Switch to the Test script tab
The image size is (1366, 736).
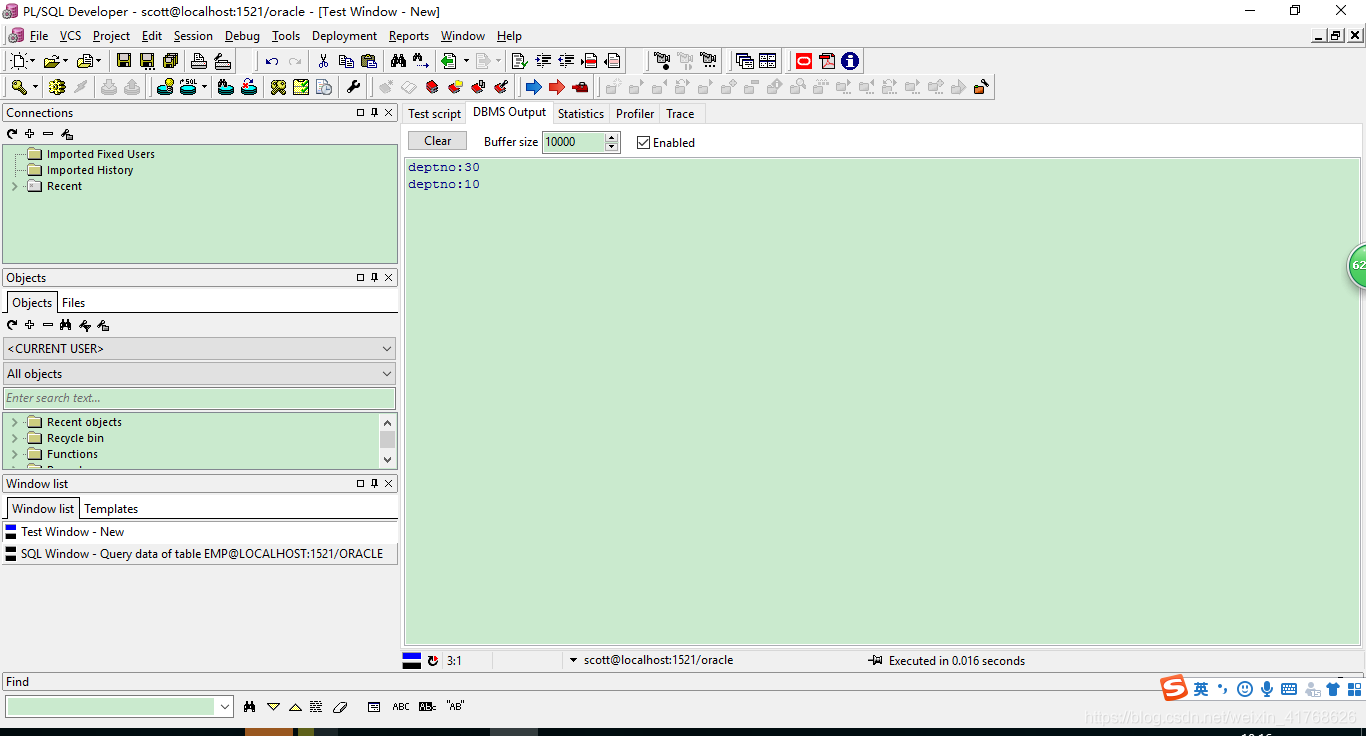coord(434,114)
